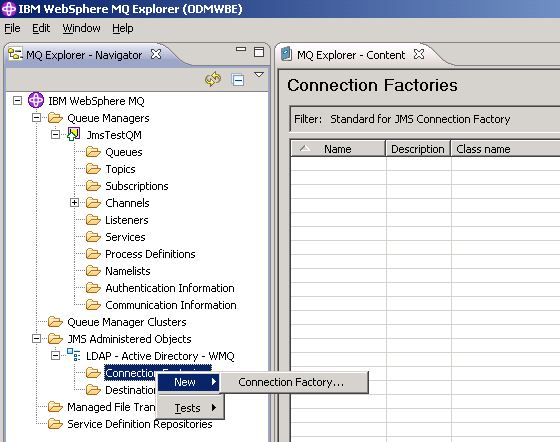Click the Namelists folder icon
Viewport: 560px width, 442px height.
click(93, 271)
